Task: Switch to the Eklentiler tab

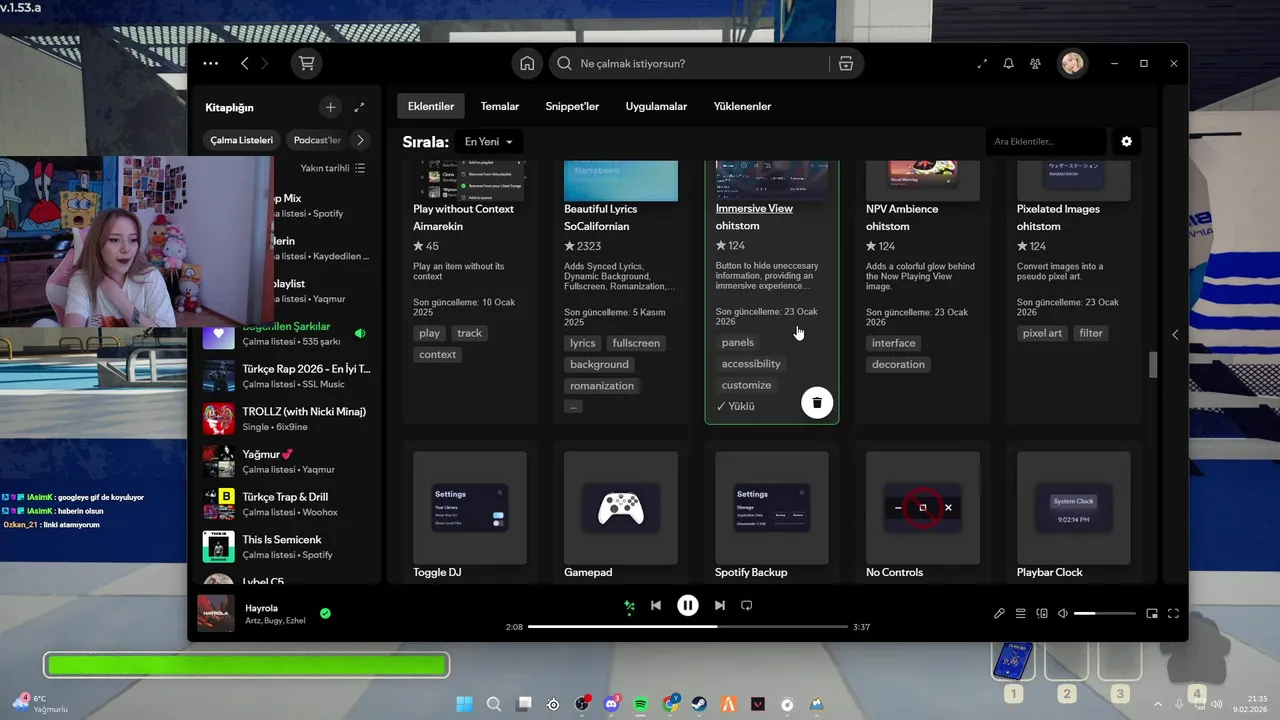Action: point(431,106)
